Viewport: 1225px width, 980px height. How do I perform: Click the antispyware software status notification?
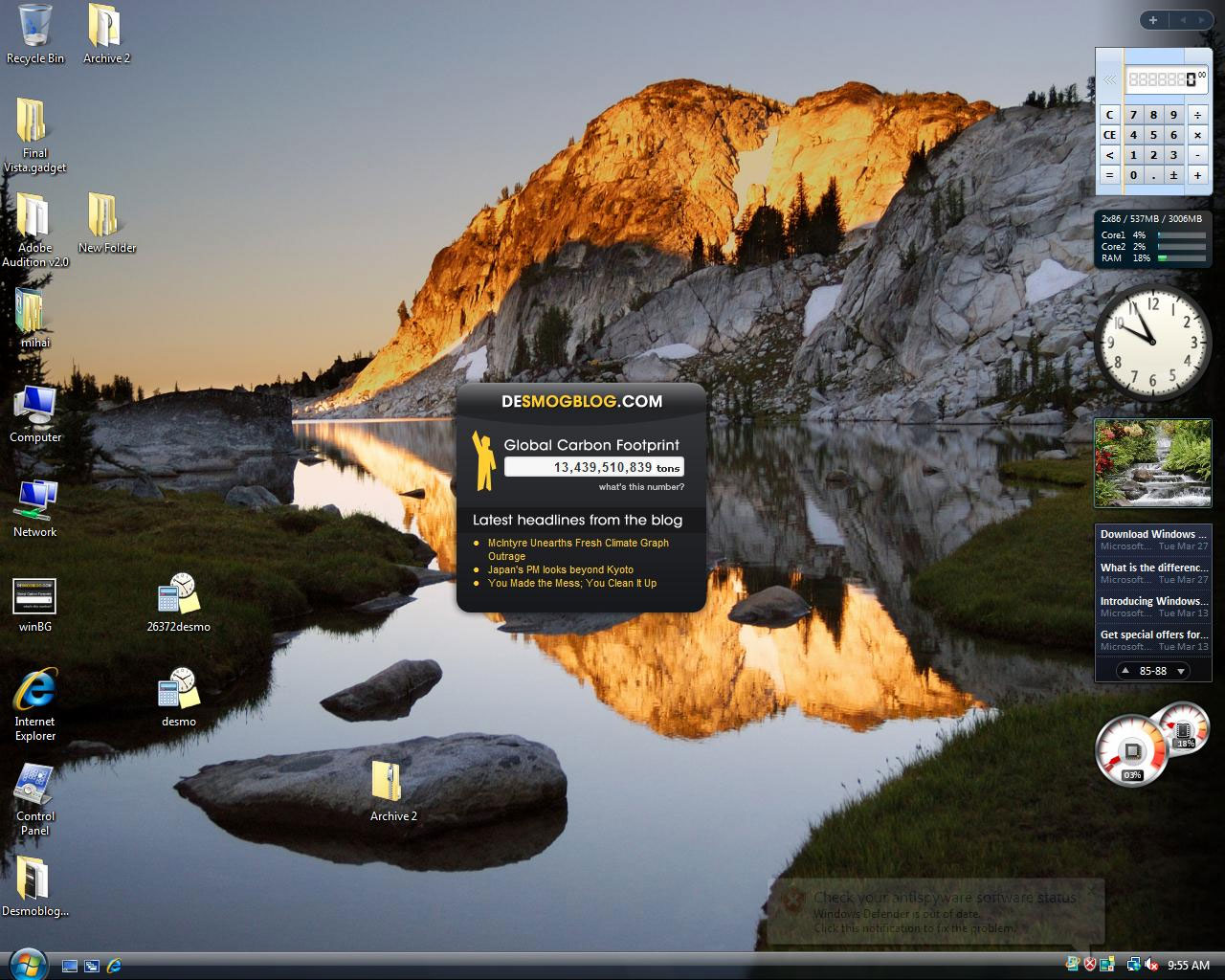(936, 911)
